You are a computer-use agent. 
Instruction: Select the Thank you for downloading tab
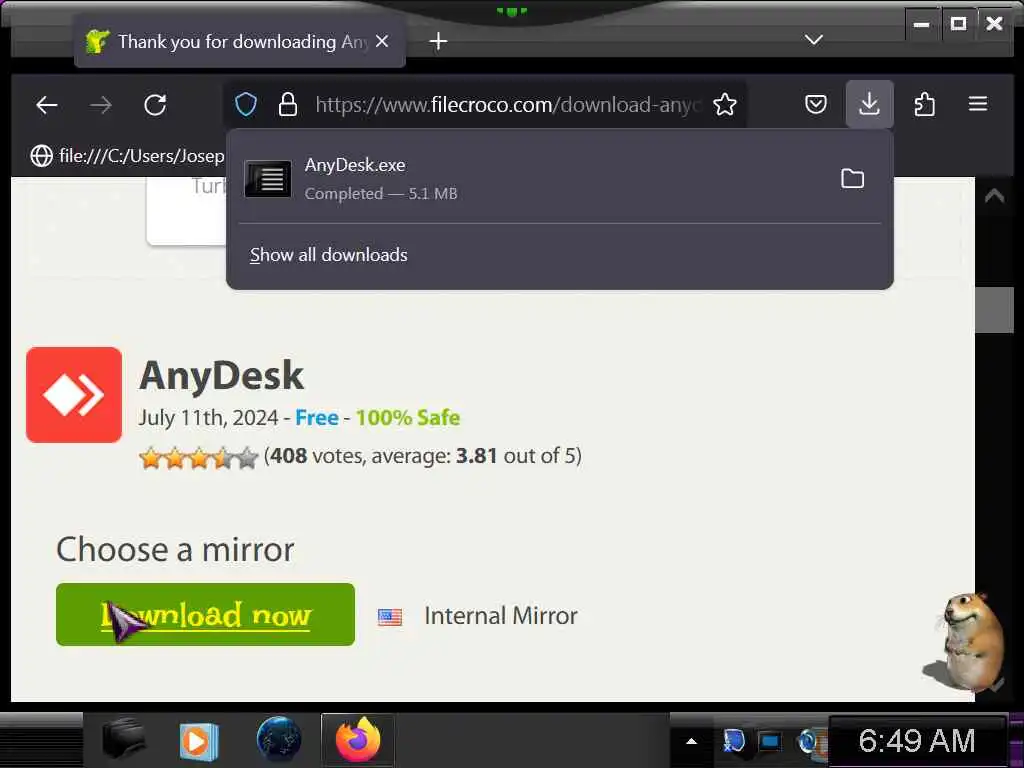coord(240,41)
